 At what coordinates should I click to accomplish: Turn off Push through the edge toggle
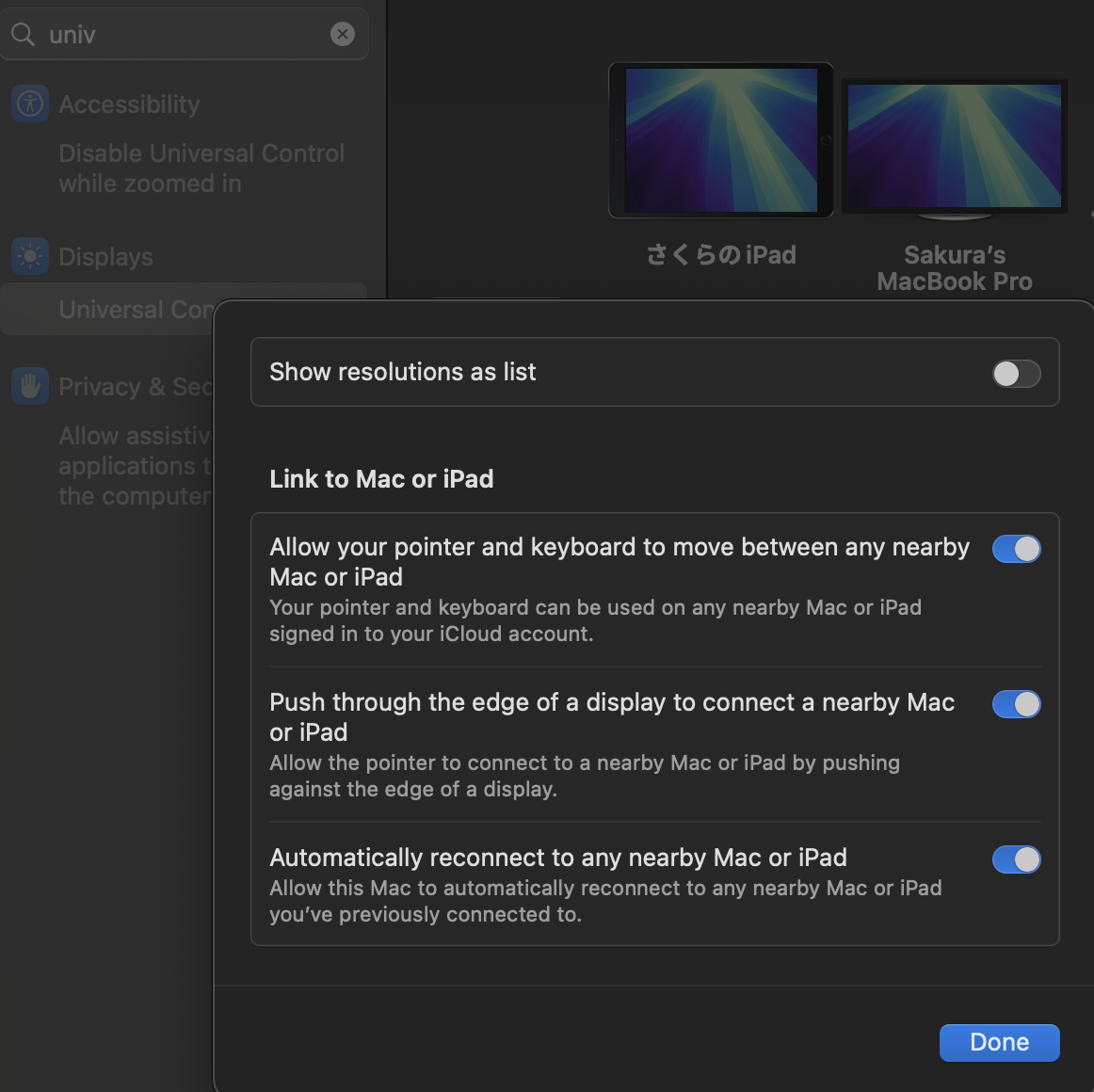point(1016,704)
